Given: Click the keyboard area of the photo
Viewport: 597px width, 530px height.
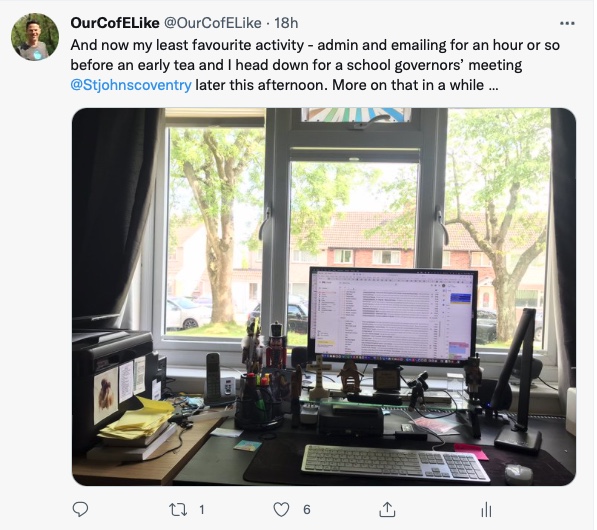Looking at the screenshot, I should click(x=395, y=463).
